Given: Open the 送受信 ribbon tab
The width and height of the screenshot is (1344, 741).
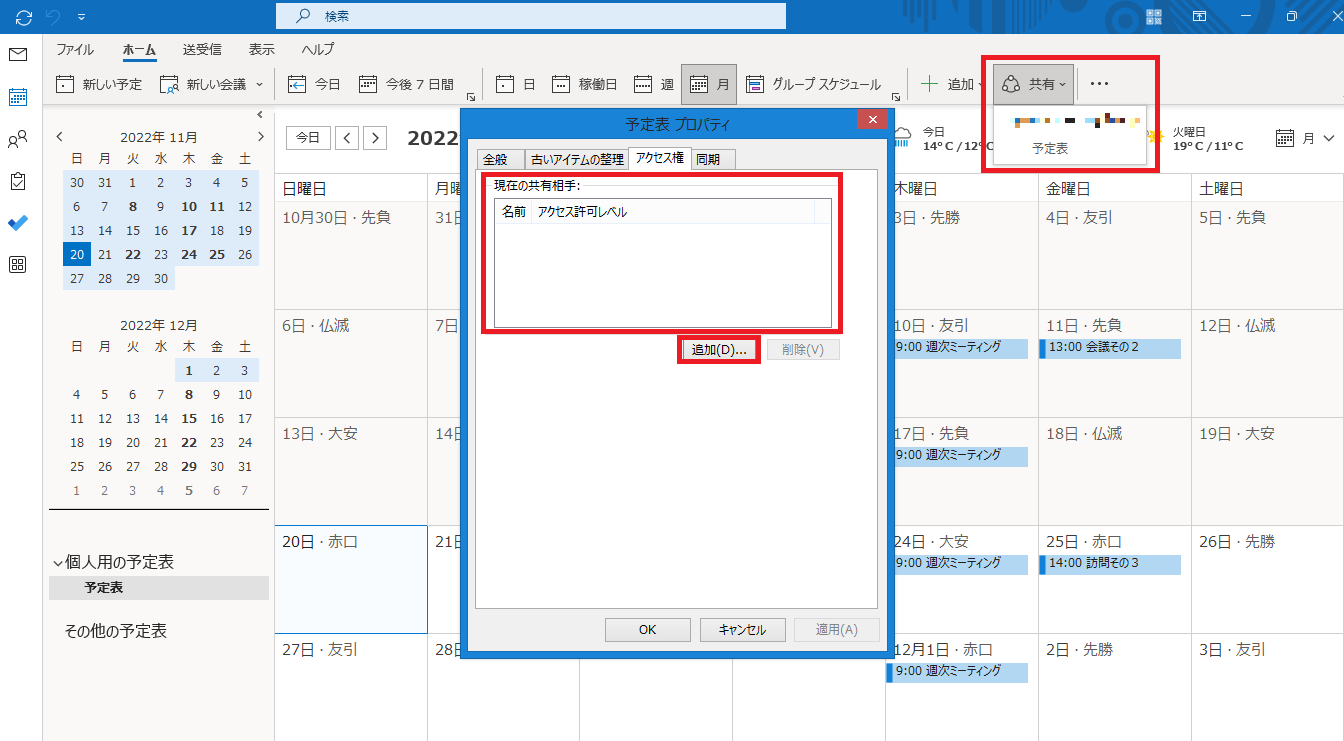Looking at the screenshot, I should coord(202,49).
